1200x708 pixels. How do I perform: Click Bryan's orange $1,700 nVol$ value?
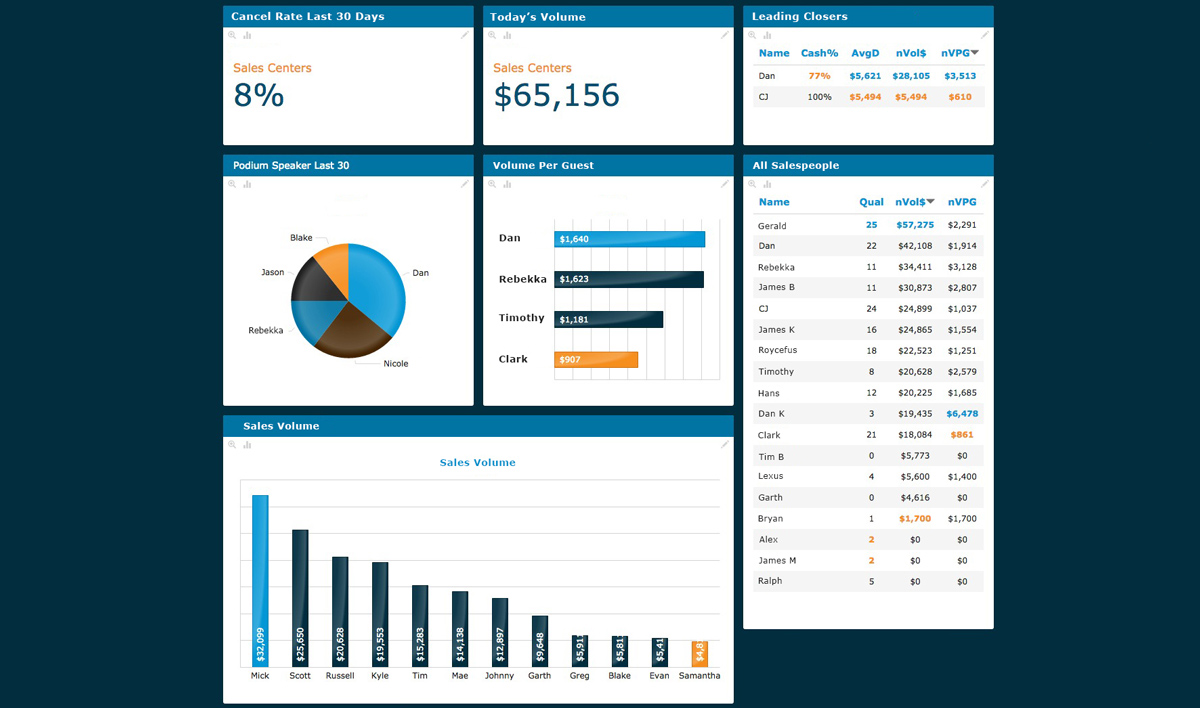915,519
